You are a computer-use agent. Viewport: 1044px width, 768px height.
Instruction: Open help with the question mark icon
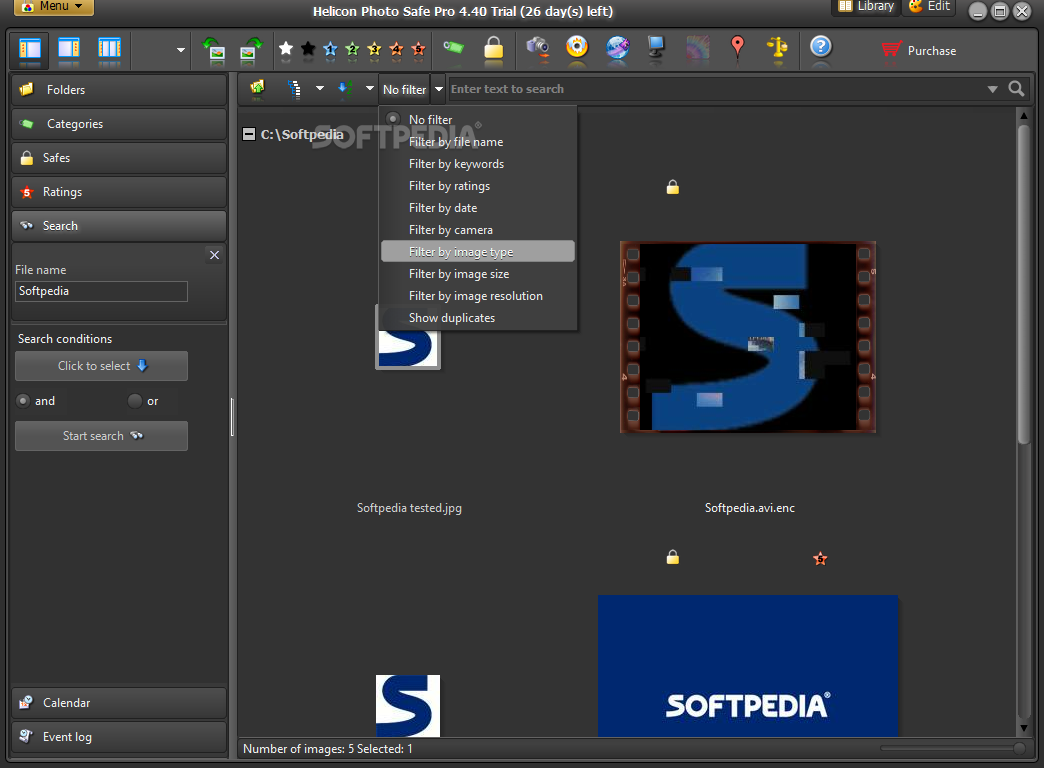[821, 47]
